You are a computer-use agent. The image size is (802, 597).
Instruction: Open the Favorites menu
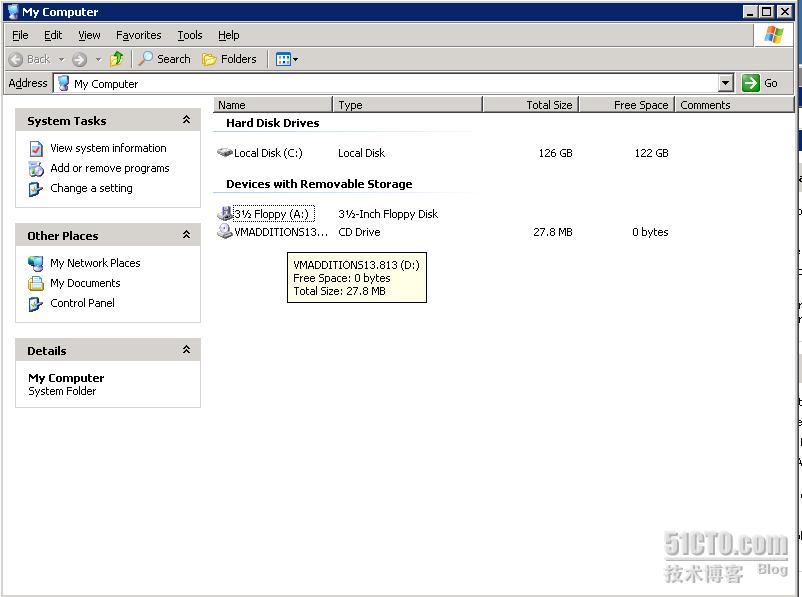[138, 35]
